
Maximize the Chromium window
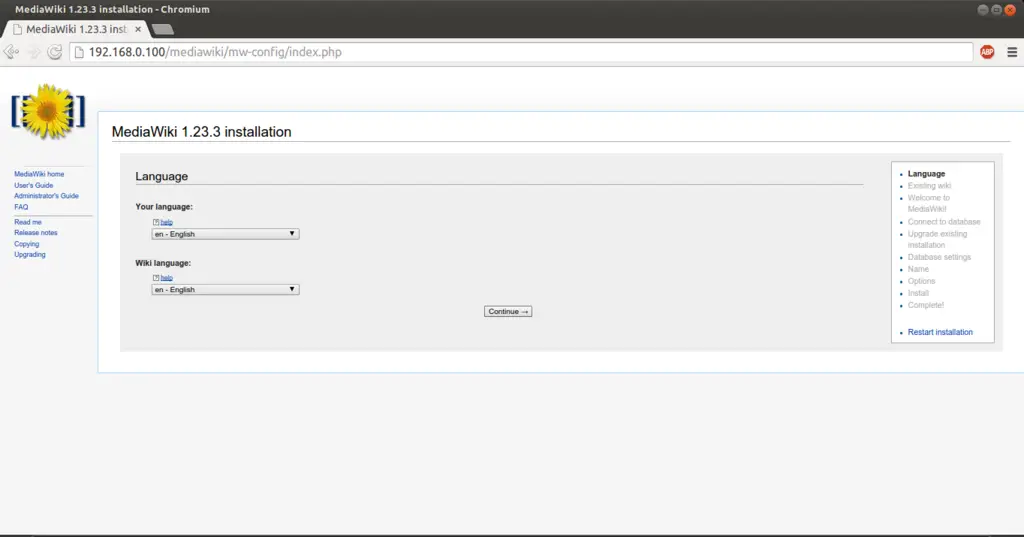pos(996,10)
